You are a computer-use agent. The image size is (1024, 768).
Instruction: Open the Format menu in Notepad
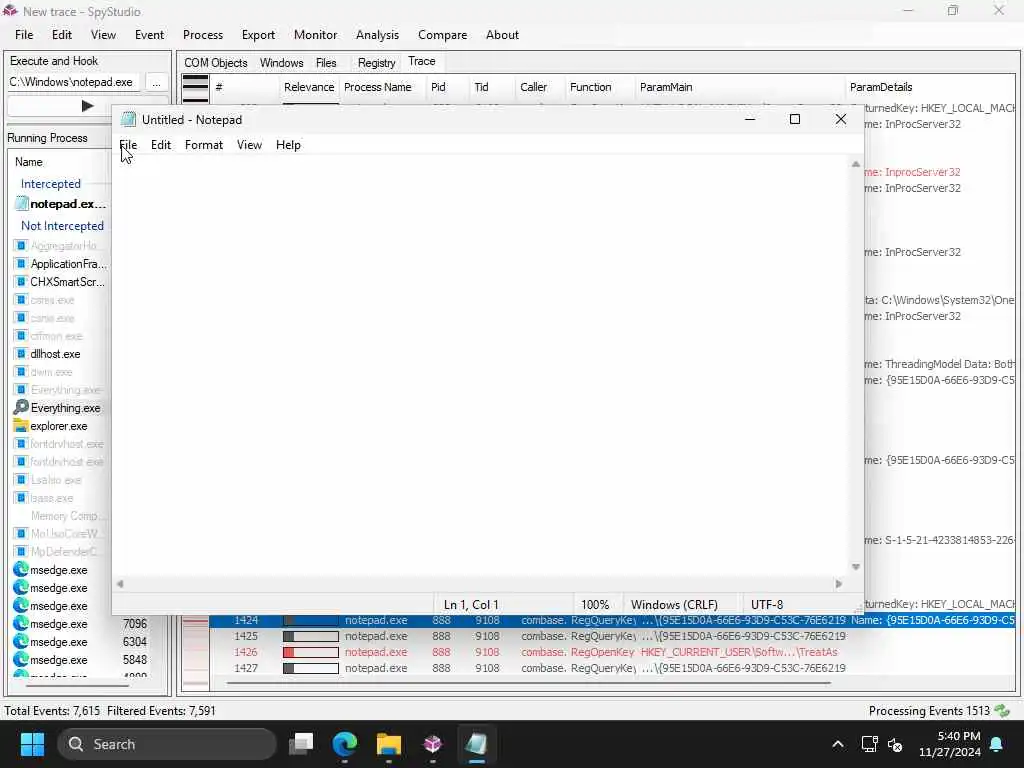(204, 145)
